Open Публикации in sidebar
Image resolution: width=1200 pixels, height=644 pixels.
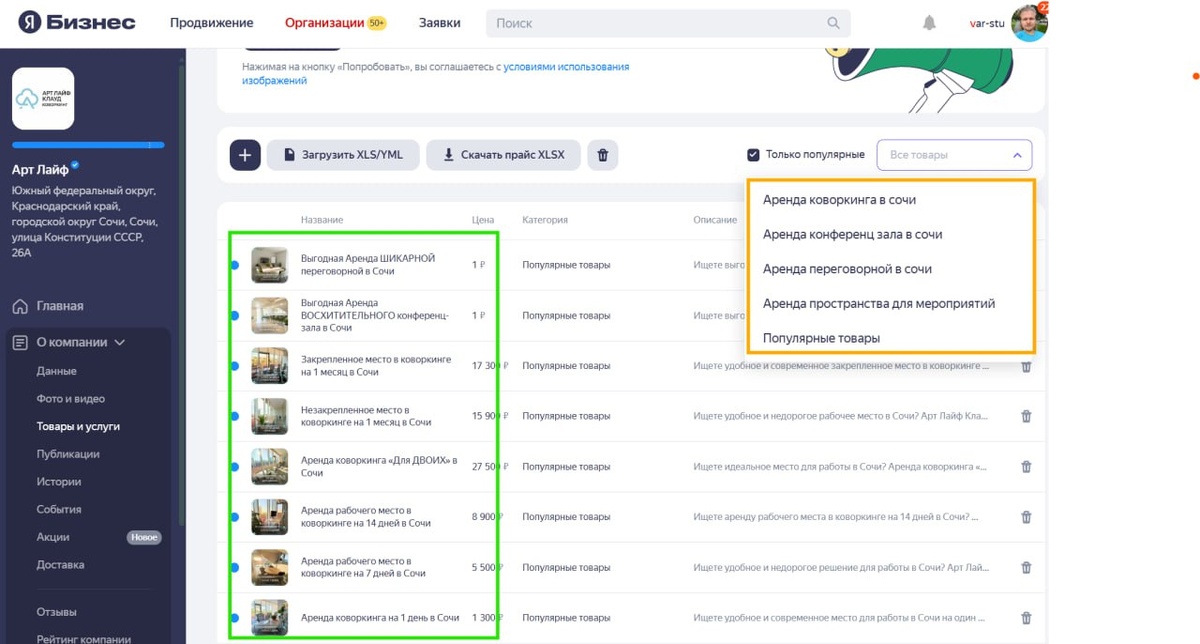pyautogui.click(x=68, y=454)
